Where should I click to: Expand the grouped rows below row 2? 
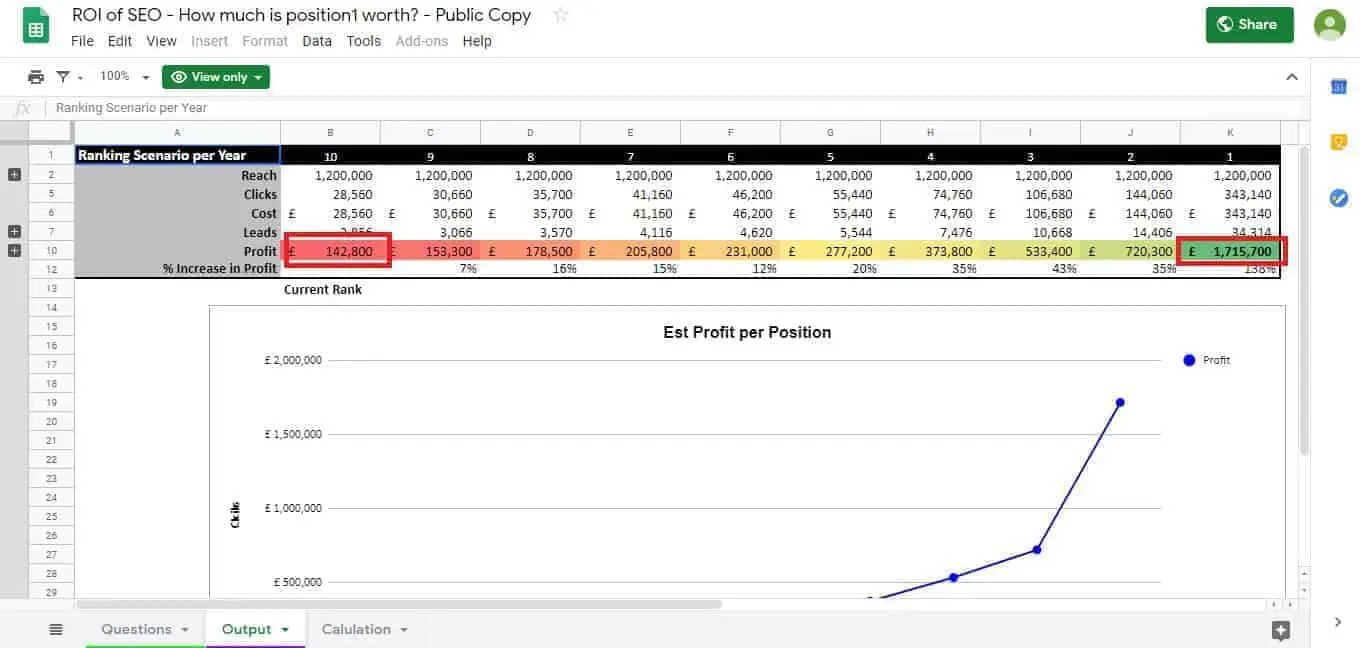[14, 175]
